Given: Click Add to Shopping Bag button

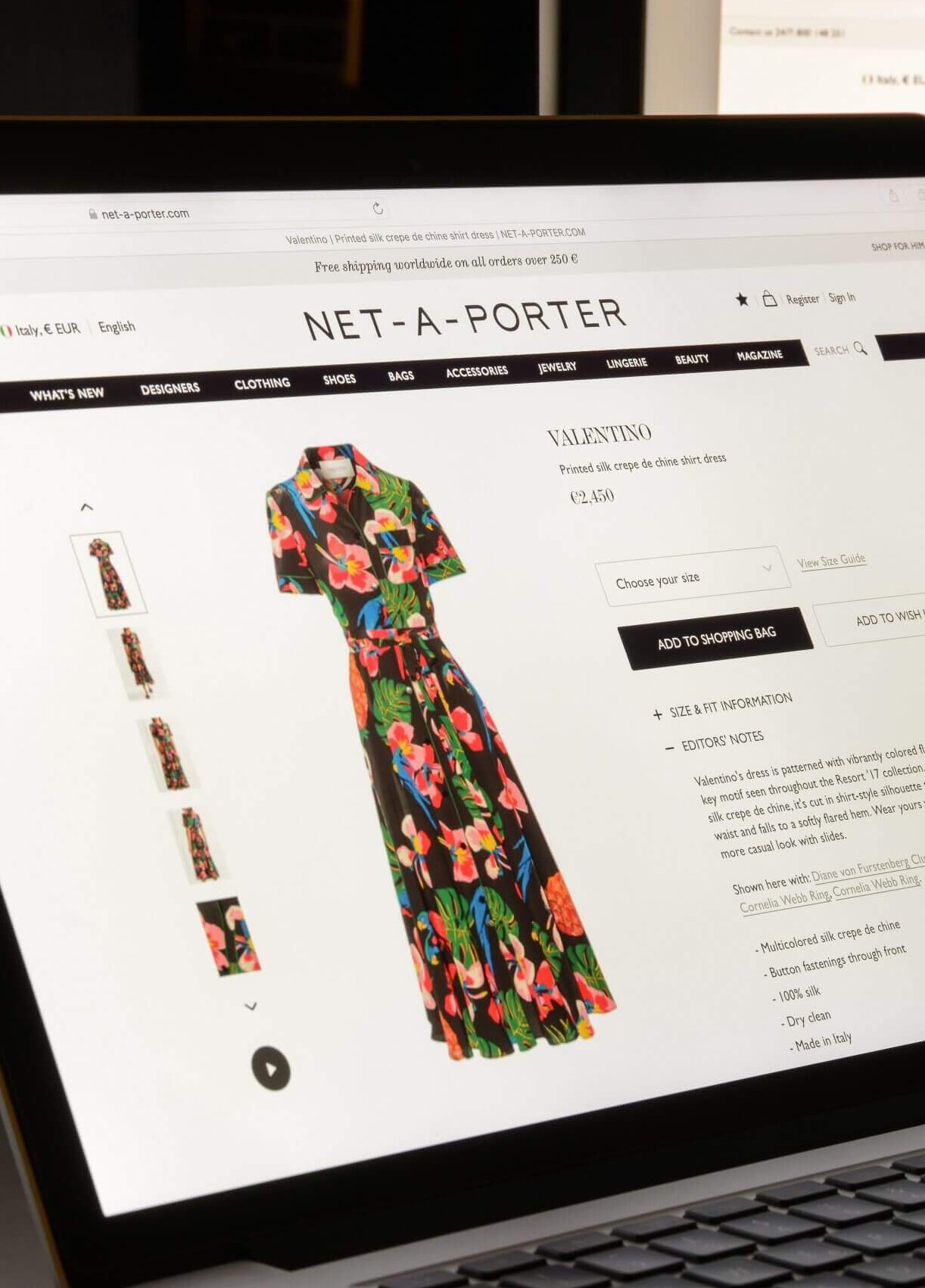Looking at the screenshot, I should point(716,638).
